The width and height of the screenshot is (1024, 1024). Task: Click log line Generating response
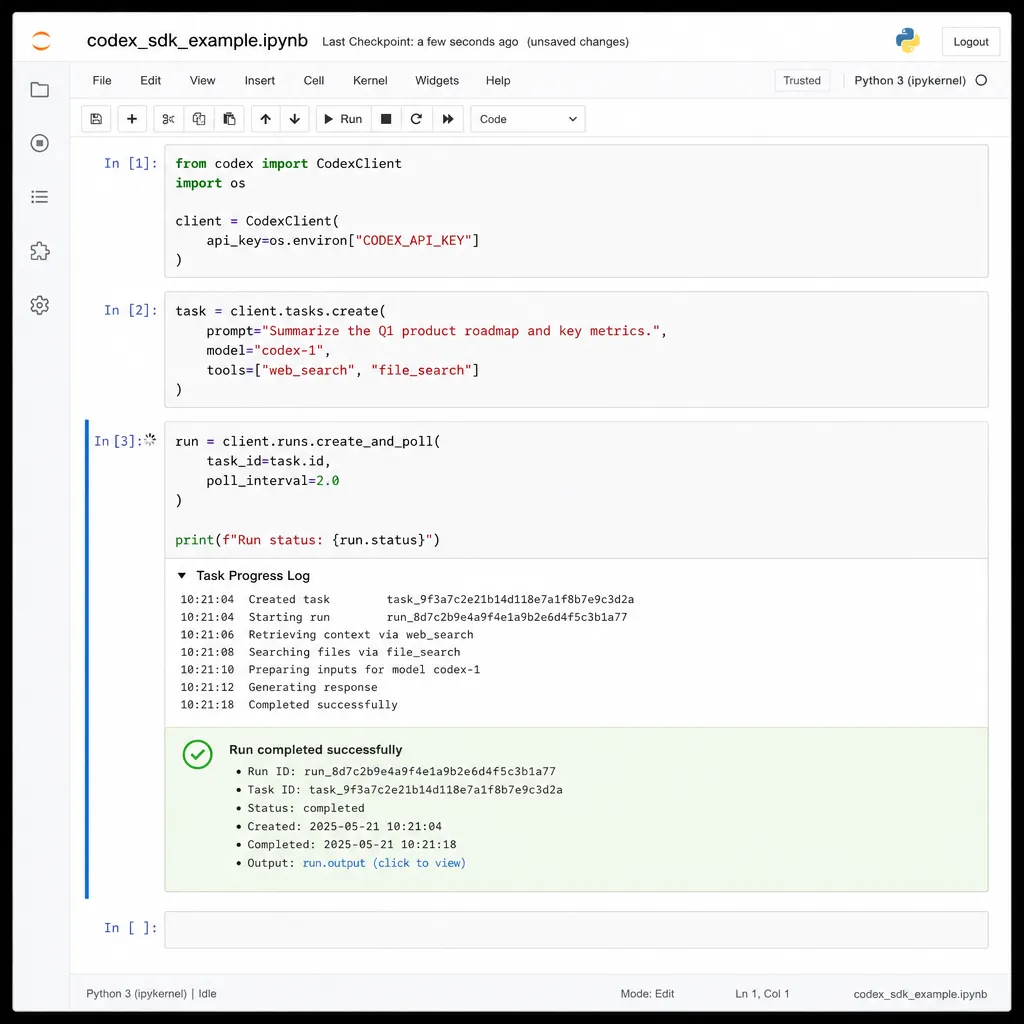coord(279,687)
